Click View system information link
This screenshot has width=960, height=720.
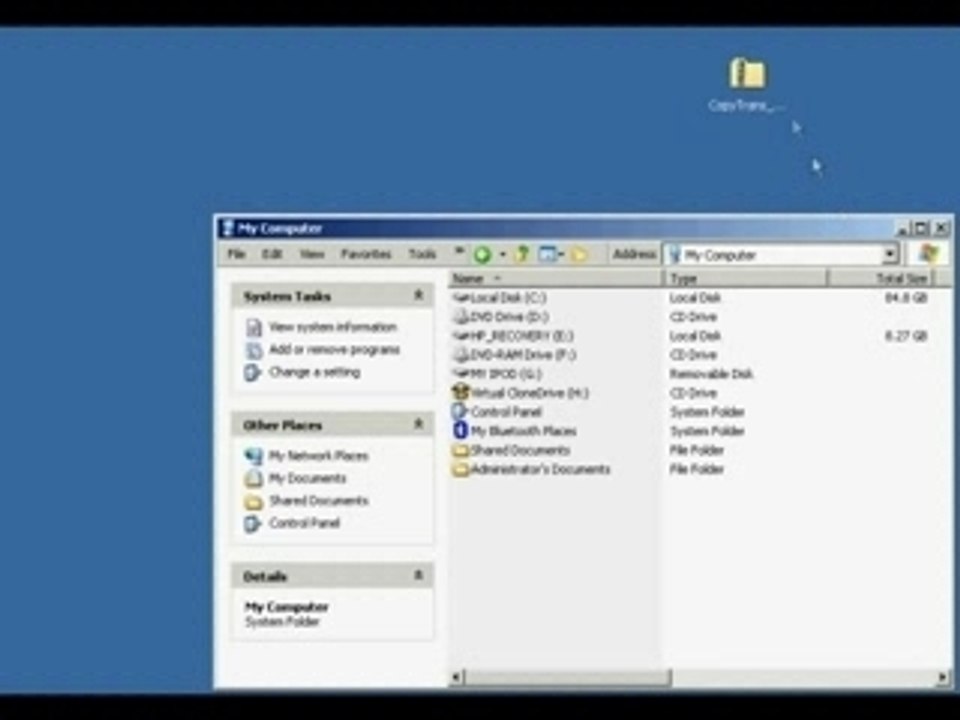tap(333, 327)
